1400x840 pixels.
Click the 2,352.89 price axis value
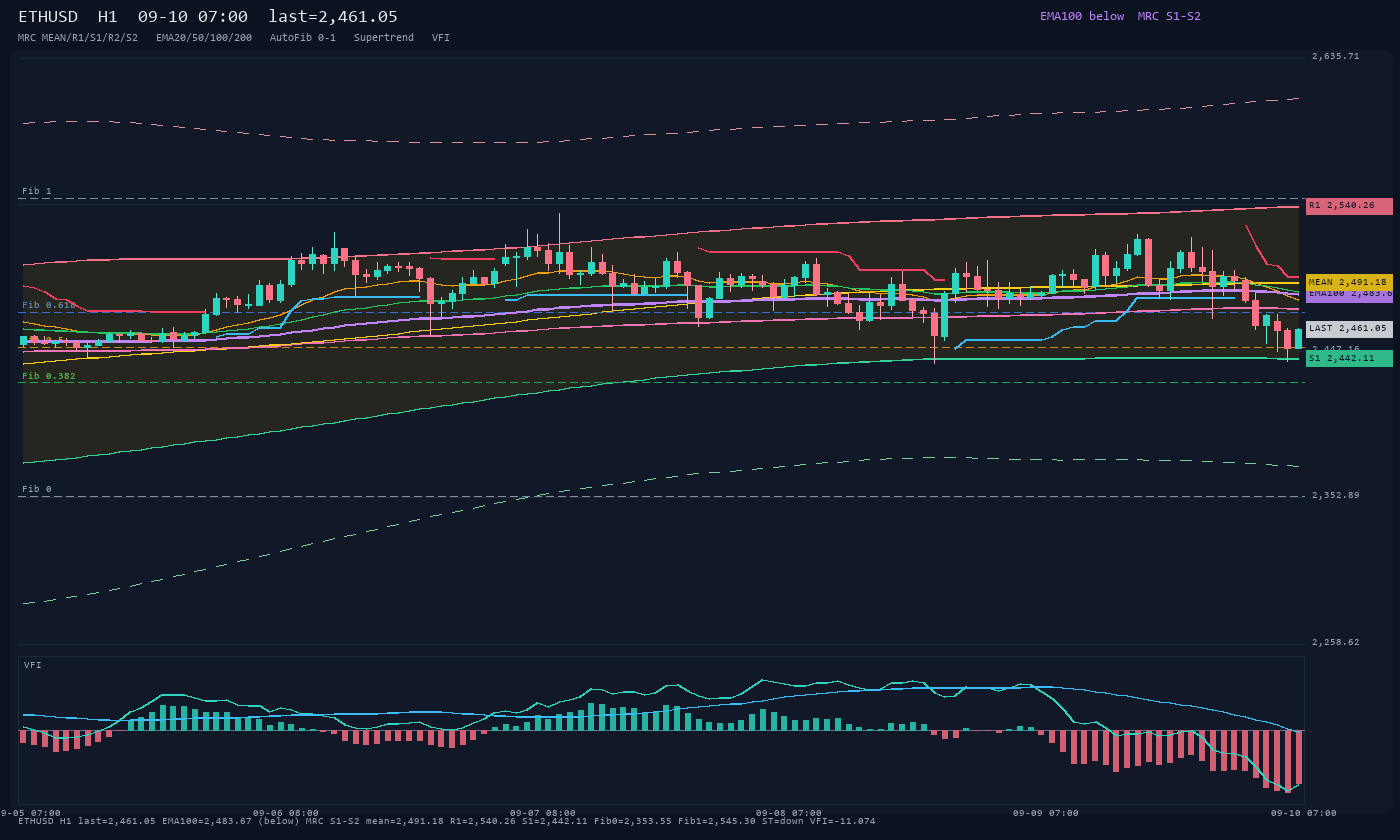(x=1336, y=495)
